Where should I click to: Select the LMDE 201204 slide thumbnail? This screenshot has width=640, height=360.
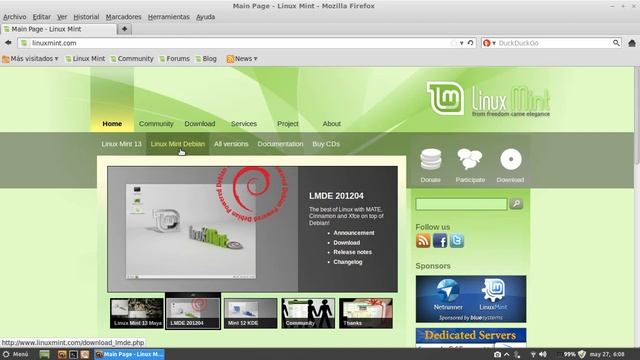coord(193,313)
